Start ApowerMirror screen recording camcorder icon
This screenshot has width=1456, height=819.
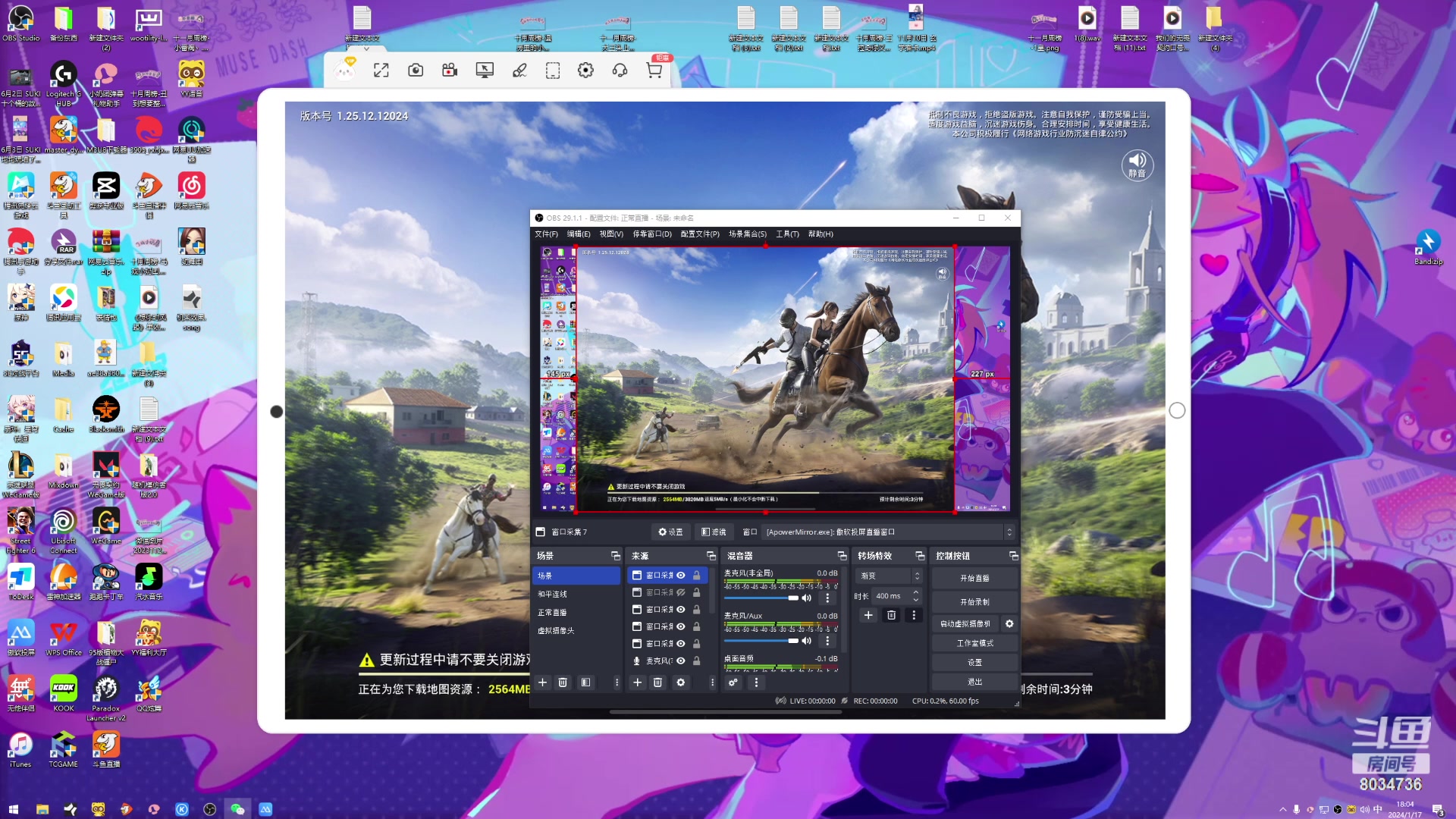click(x=450, y=71)
